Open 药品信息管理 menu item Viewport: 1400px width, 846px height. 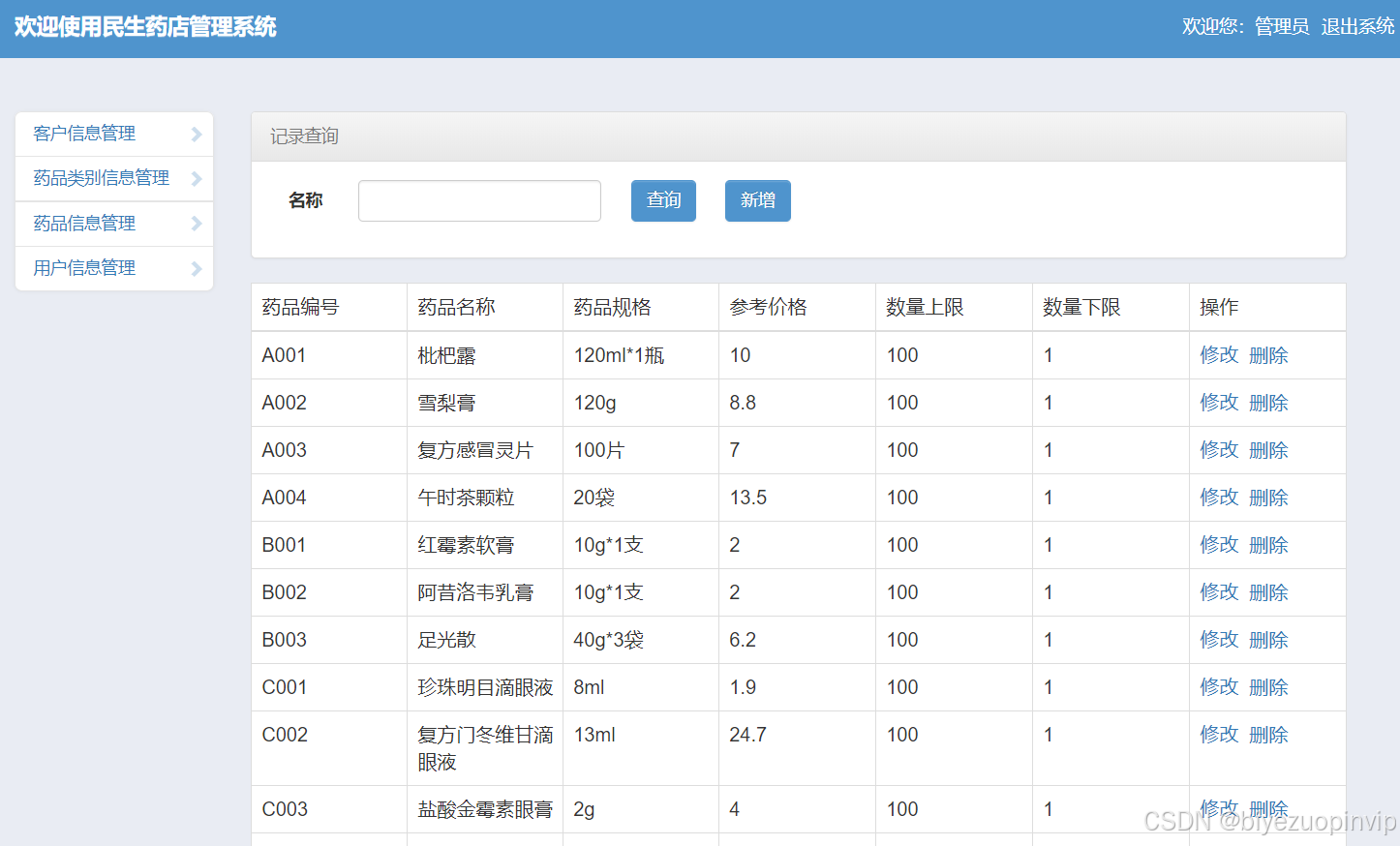[114, 224]
